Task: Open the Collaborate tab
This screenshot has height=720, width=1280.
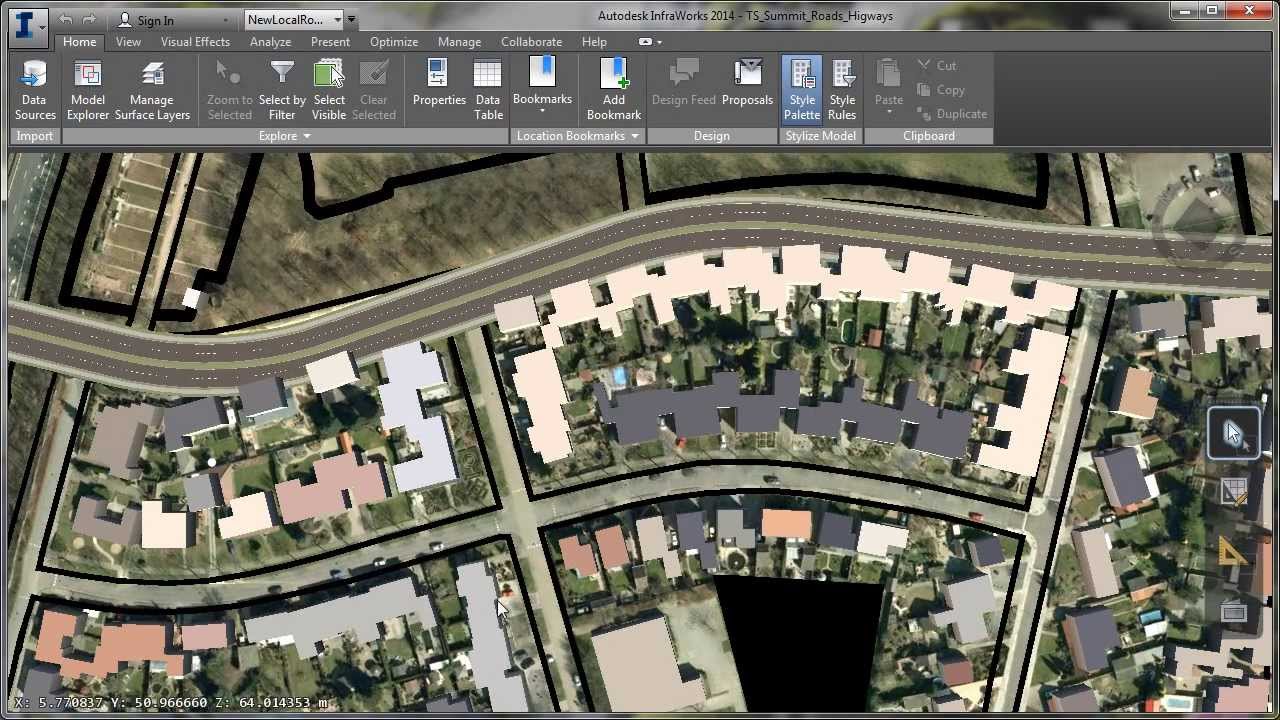Action: tap(531, 42)
